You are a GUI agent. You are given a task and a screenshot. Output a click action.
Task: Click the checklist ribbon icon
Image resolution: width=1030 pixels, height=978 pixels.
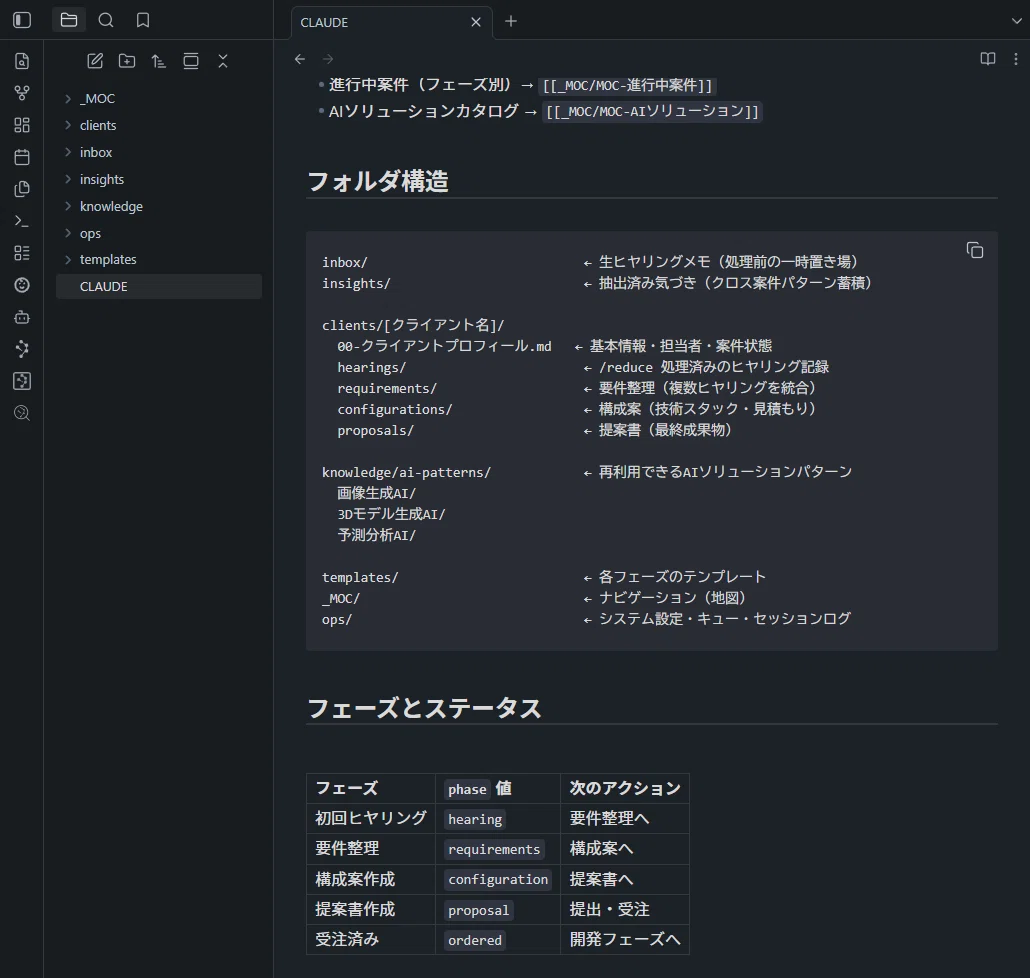pyautogui.click(x=22, y=253)
